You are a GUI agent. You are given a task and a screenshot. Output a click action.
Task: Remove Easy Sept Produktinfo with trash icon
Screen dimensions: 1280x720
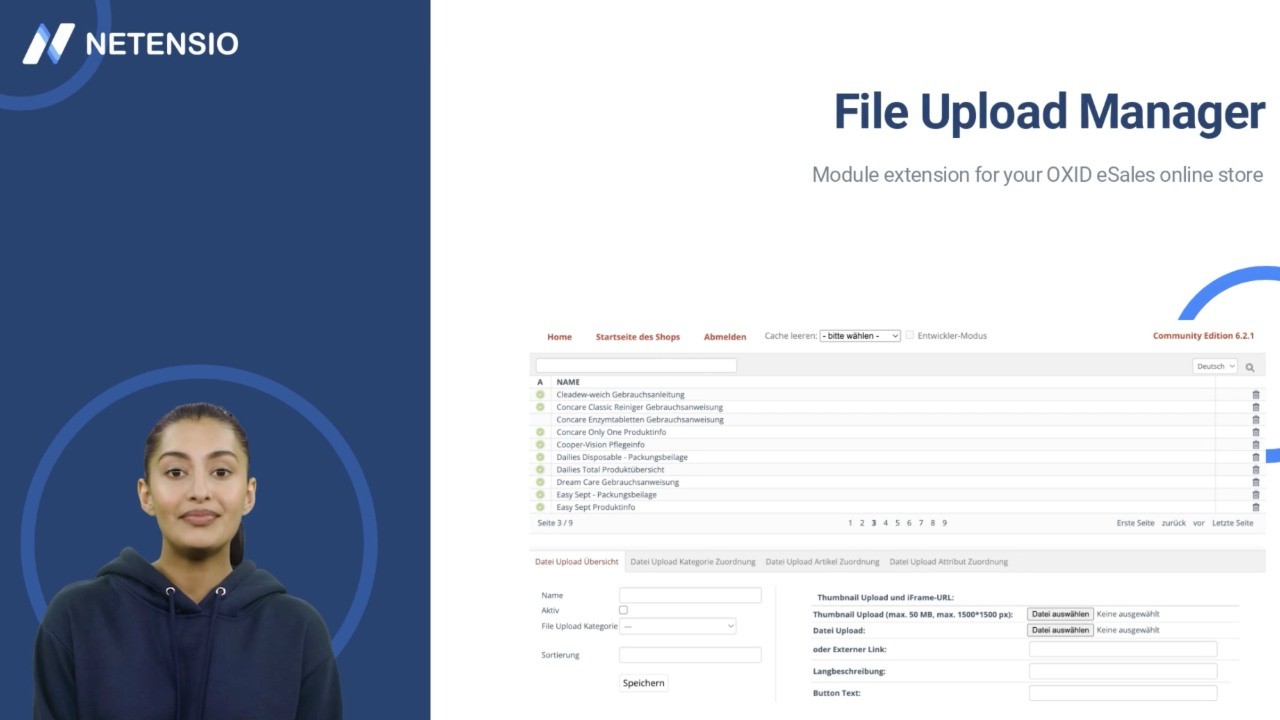point(1256,507)
